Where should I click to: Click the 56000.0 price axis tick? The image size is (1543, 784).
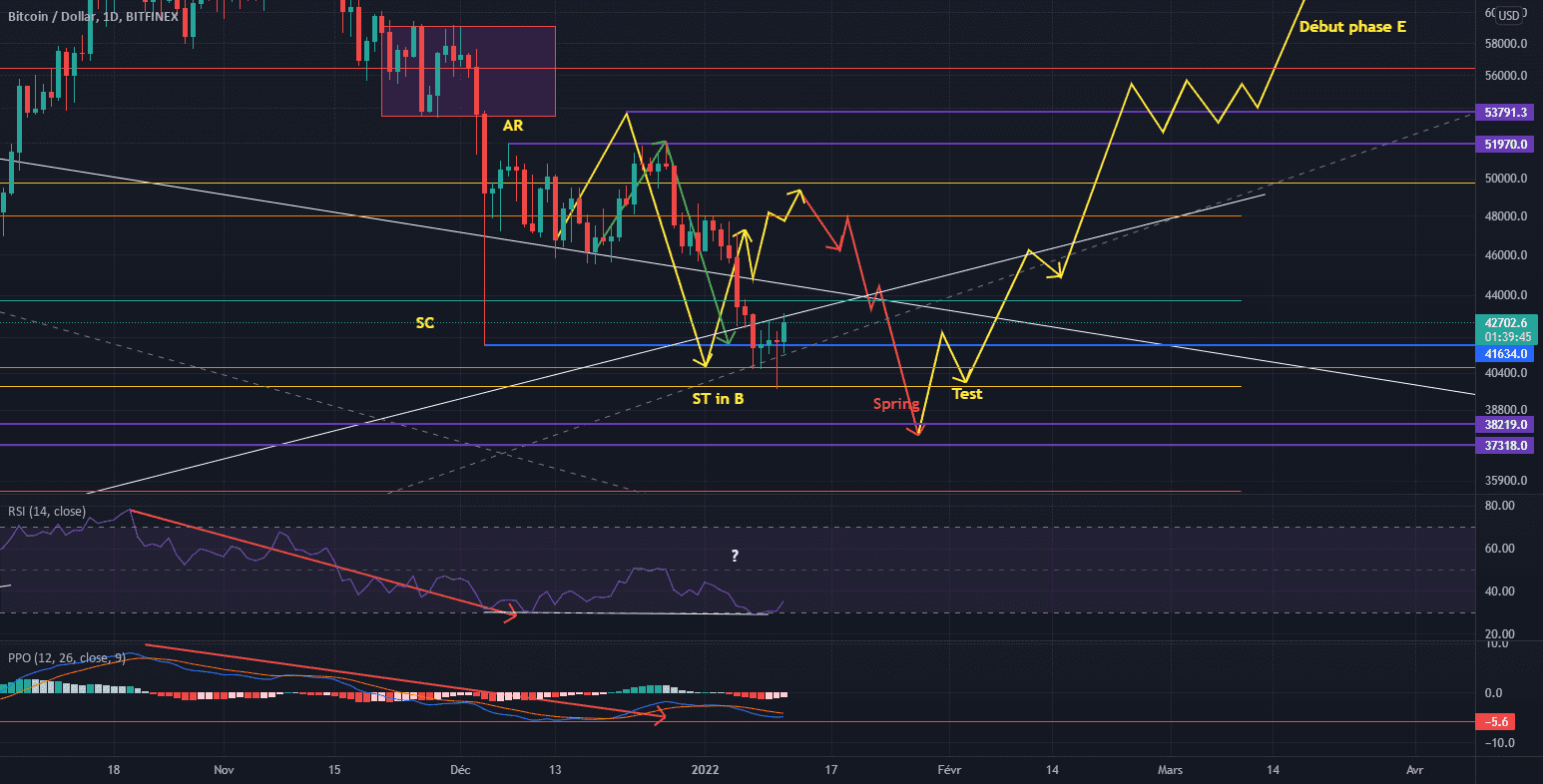pos(1506,76)
